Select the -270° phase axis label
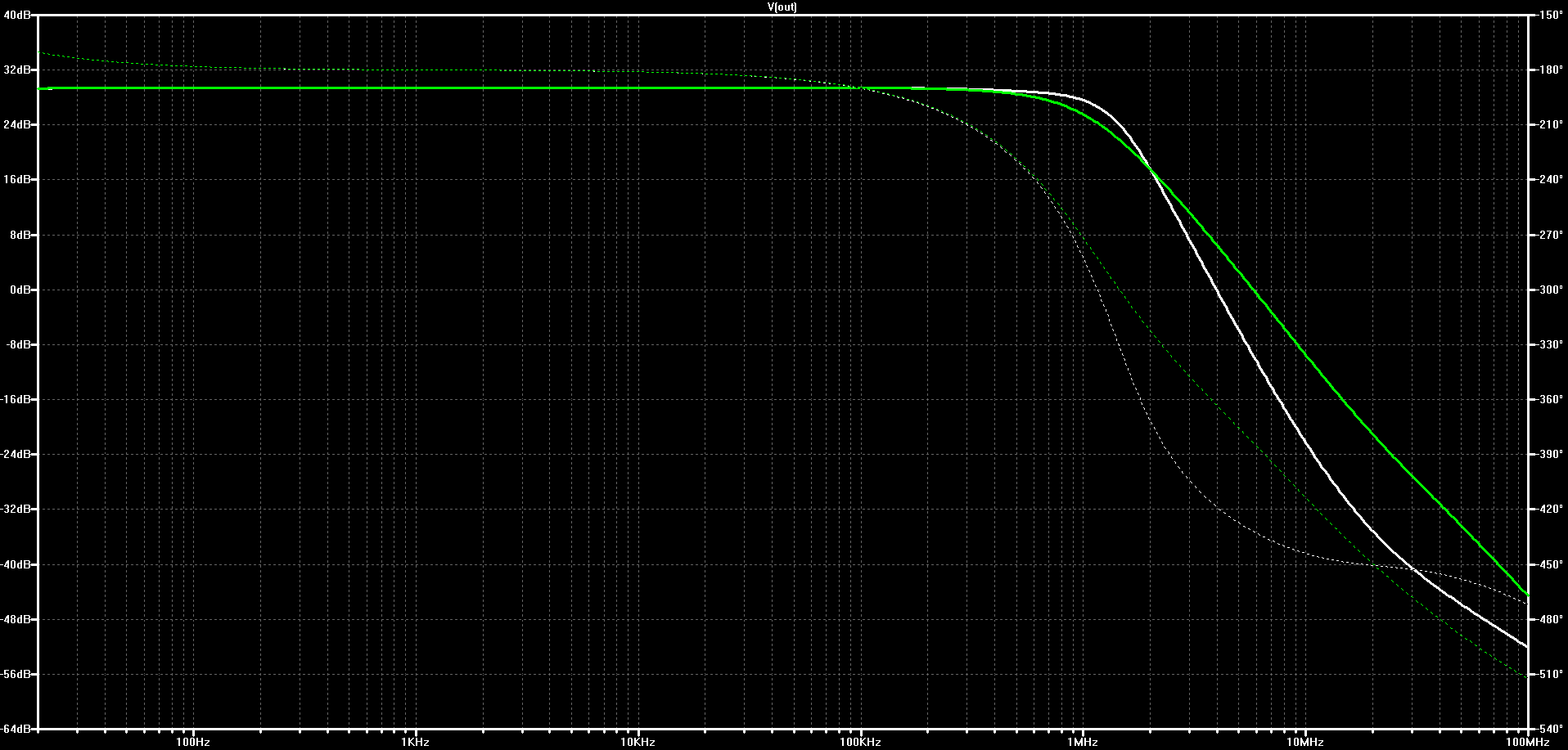The height and width of the screenshot is (750, 1568). [x=1550, y=235]
